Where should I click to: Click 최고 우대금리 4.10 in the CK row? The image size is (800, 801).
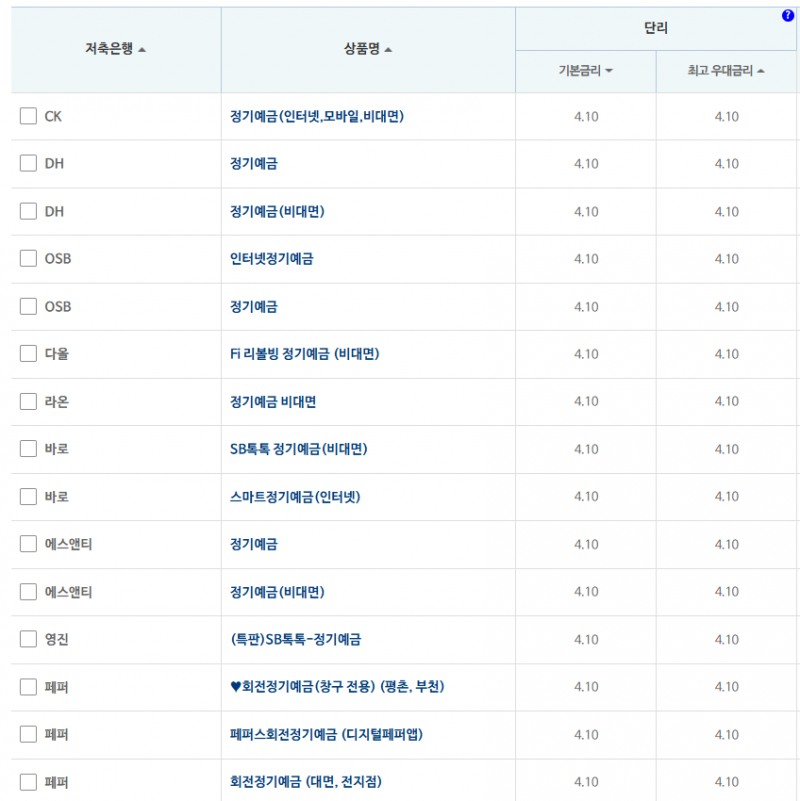click(726, 116)
